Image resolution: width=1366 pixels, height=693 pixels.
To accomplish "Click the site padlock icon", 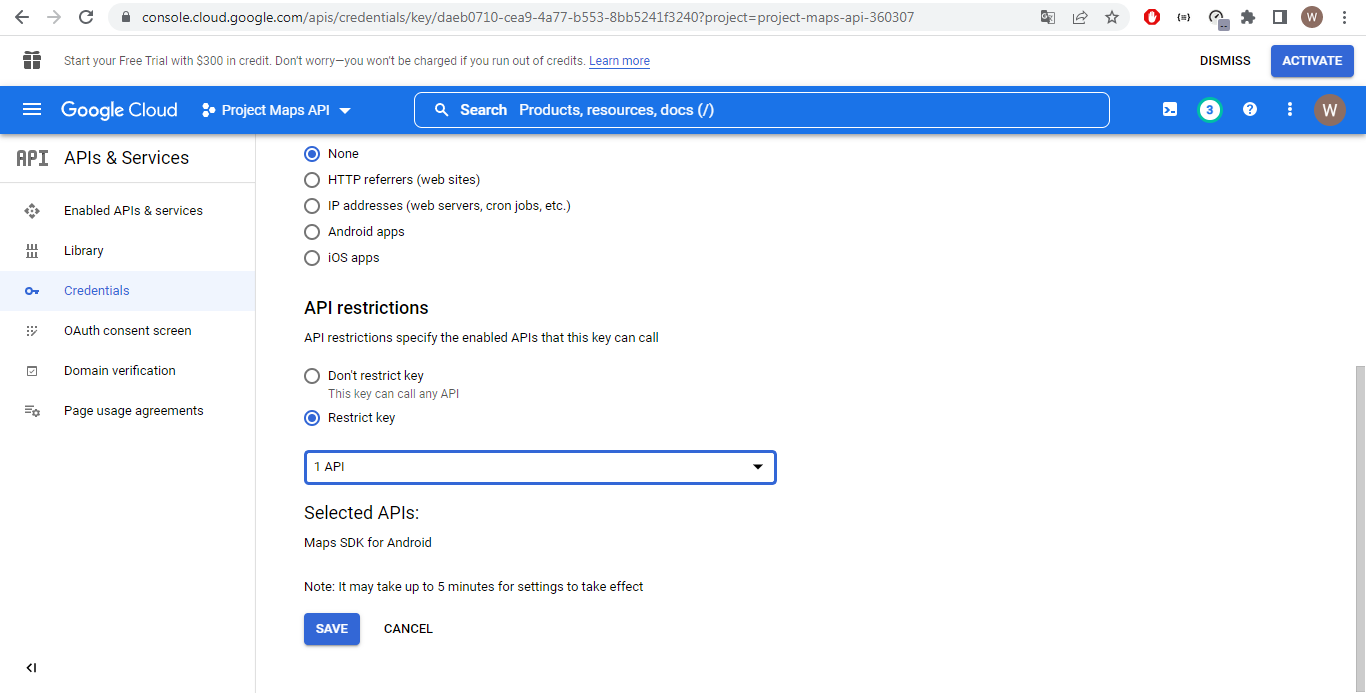I will pos(125,17).
